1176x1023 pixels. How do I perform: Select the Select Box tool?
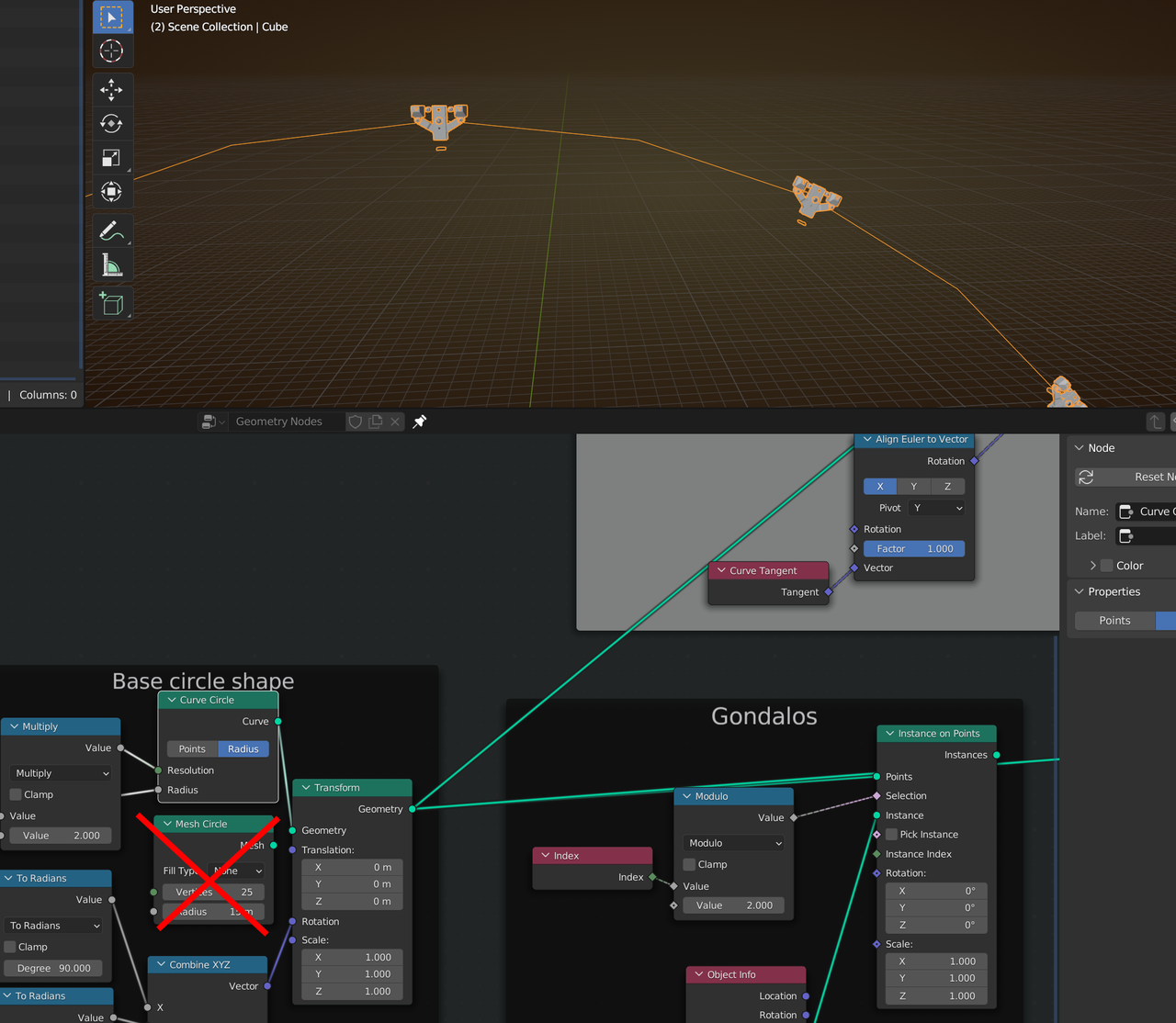coord(112,17)
